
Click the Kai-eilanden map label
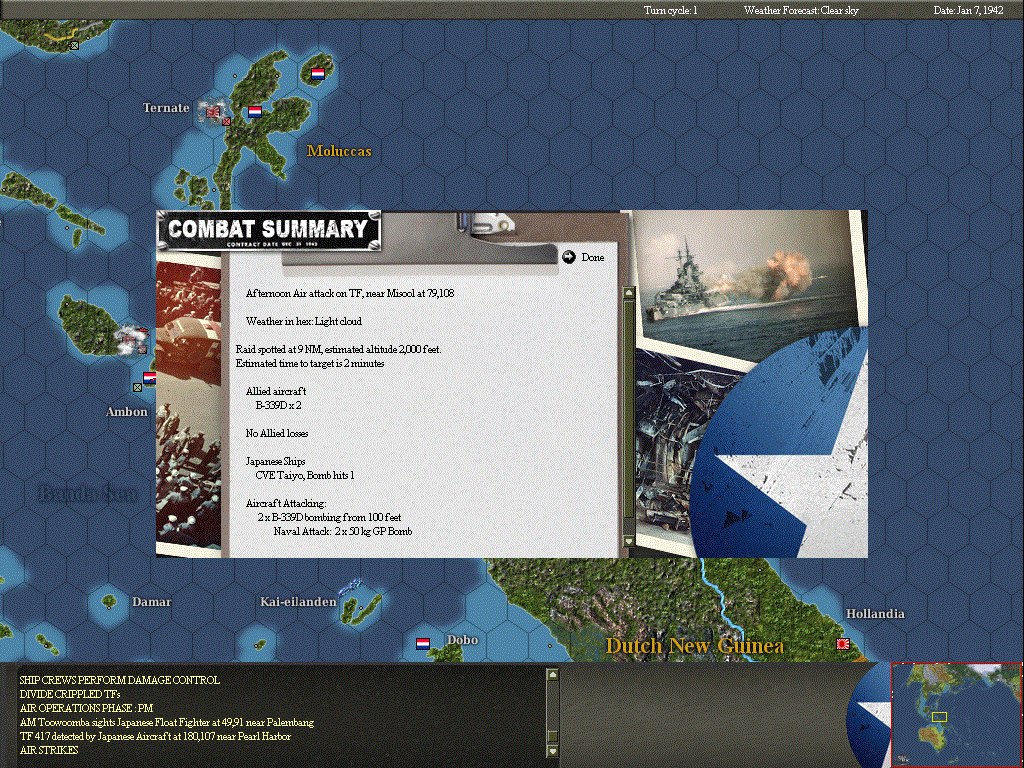[298, 601]
